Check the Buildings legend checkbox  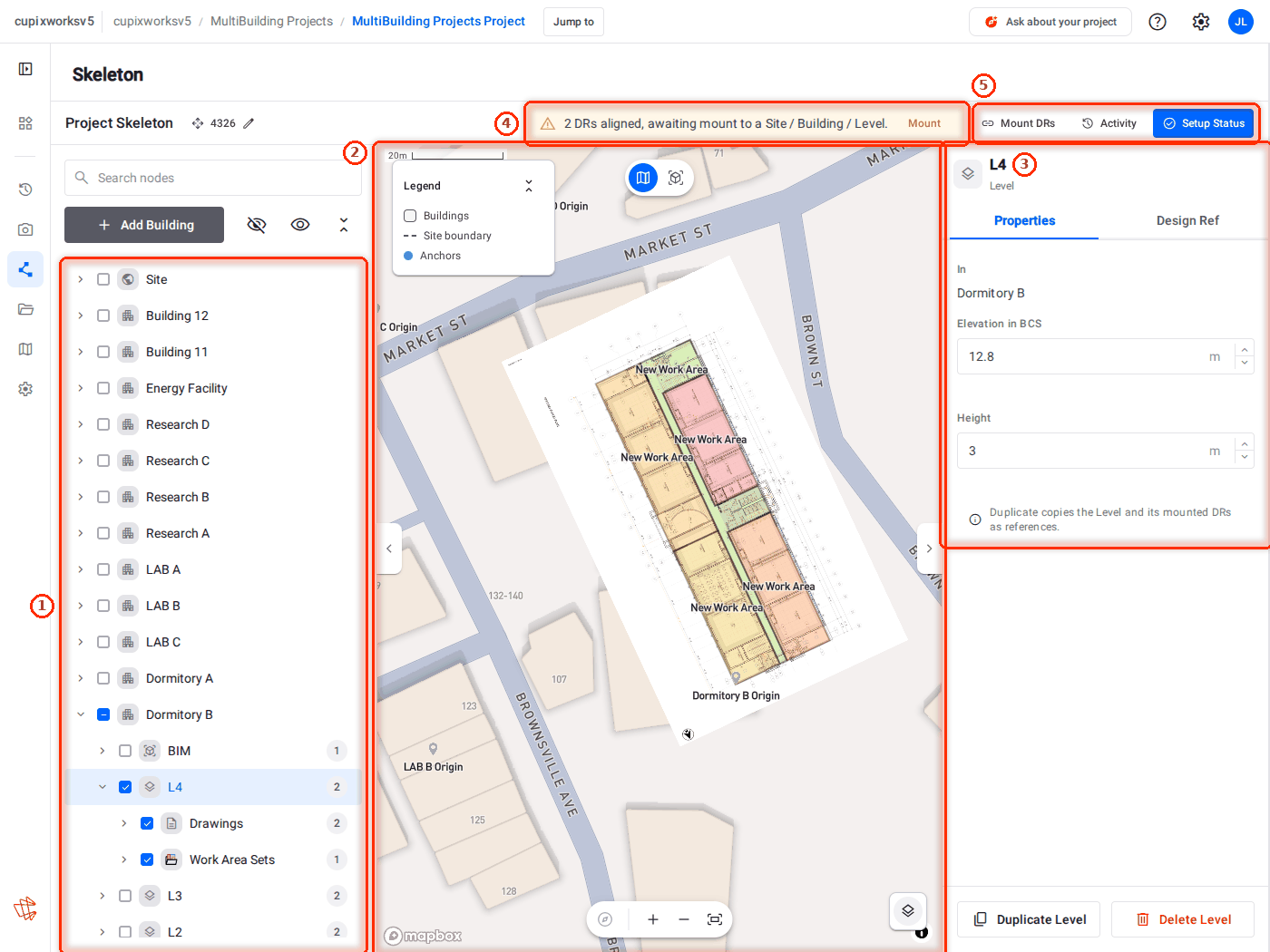pos(410,216)
